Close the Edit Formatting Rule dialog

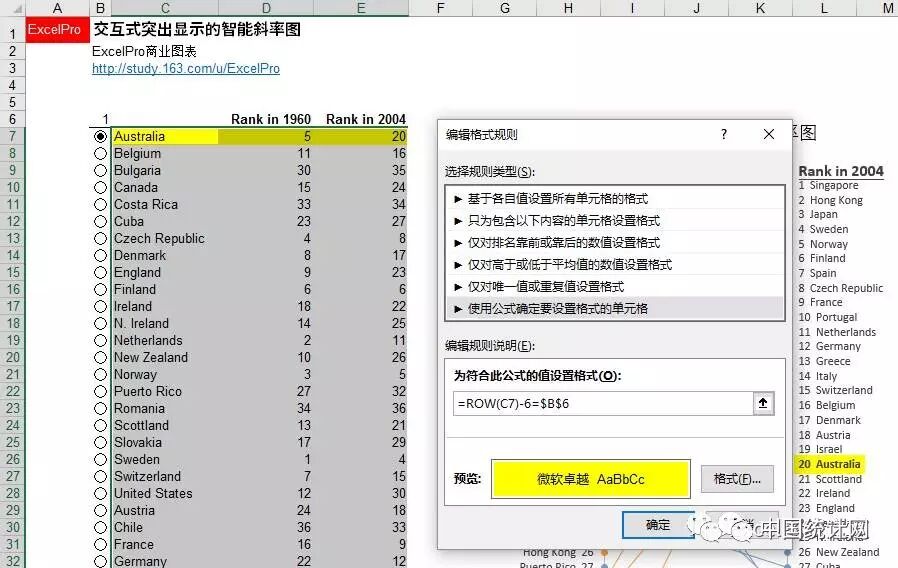pos(769,134)
